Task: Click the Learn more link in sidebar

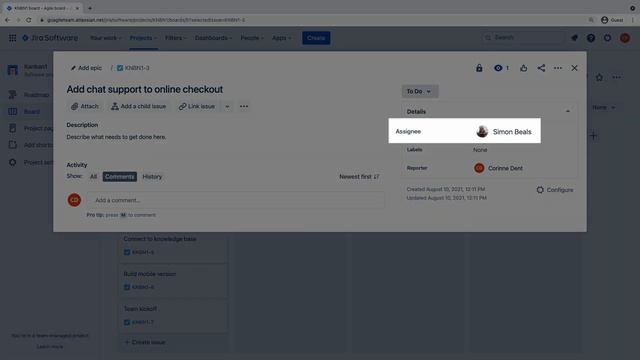Action: point(50,347)
